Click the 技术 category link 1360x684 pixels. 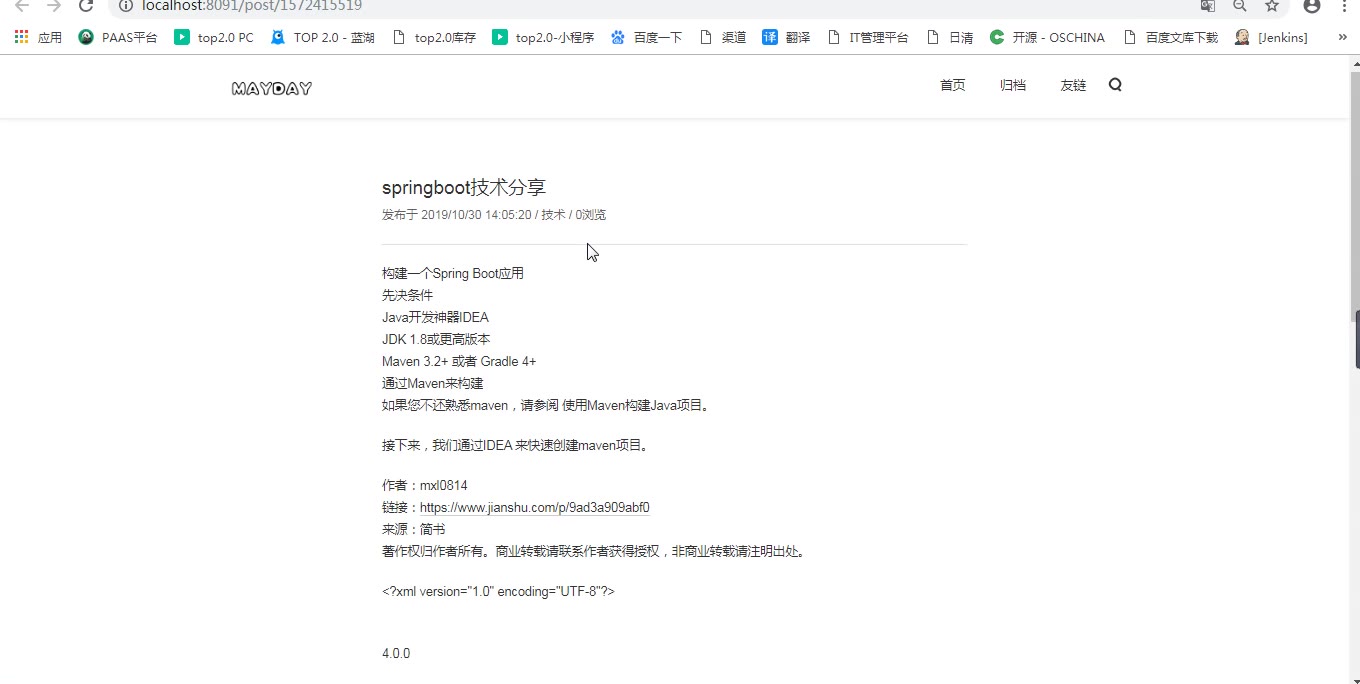pyautogui.click(x=553, y=214)
